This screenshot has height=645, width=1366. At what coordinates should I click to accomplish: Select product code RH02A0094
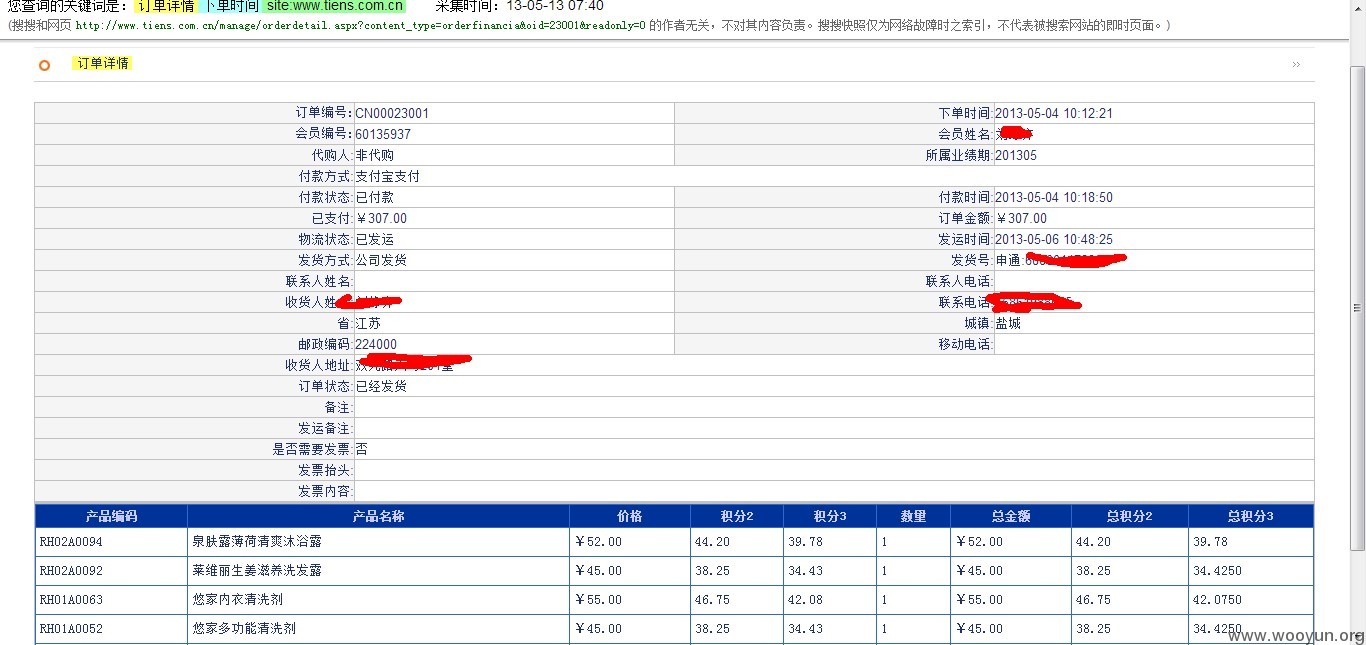click(71, 542)
